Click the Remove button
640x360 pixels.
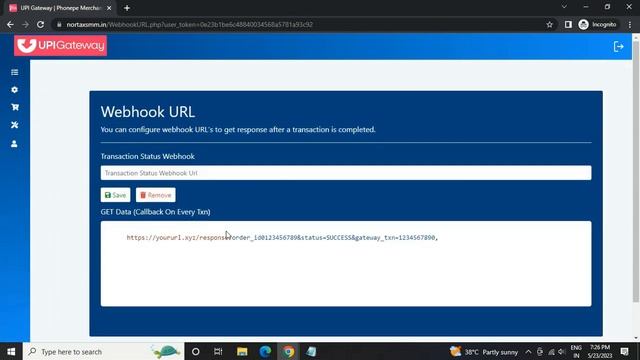(x=156, y=195)
